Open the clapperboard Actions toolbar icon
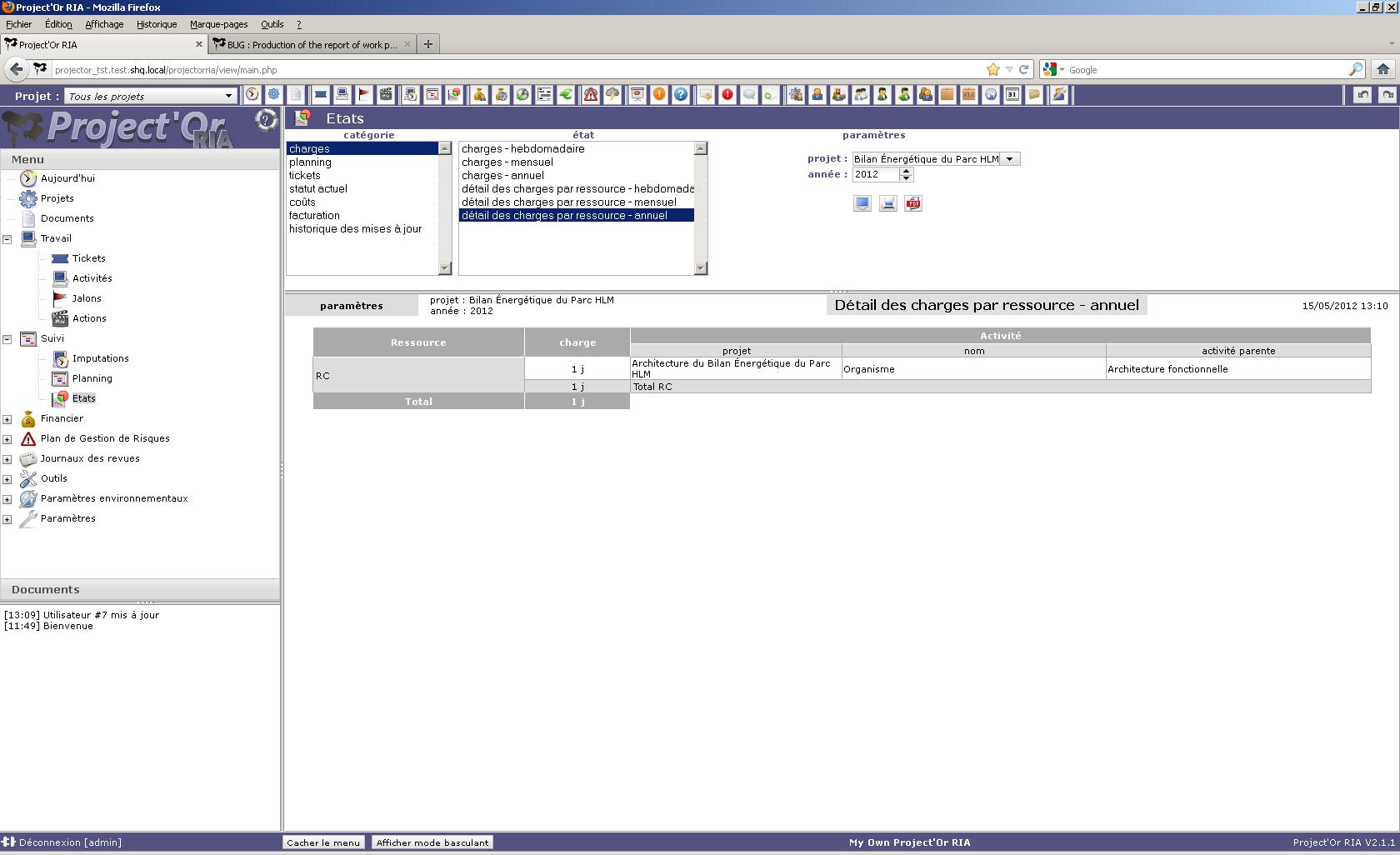Image resolution: width=1400 pixels, height=855 pixels. point(386,95)
